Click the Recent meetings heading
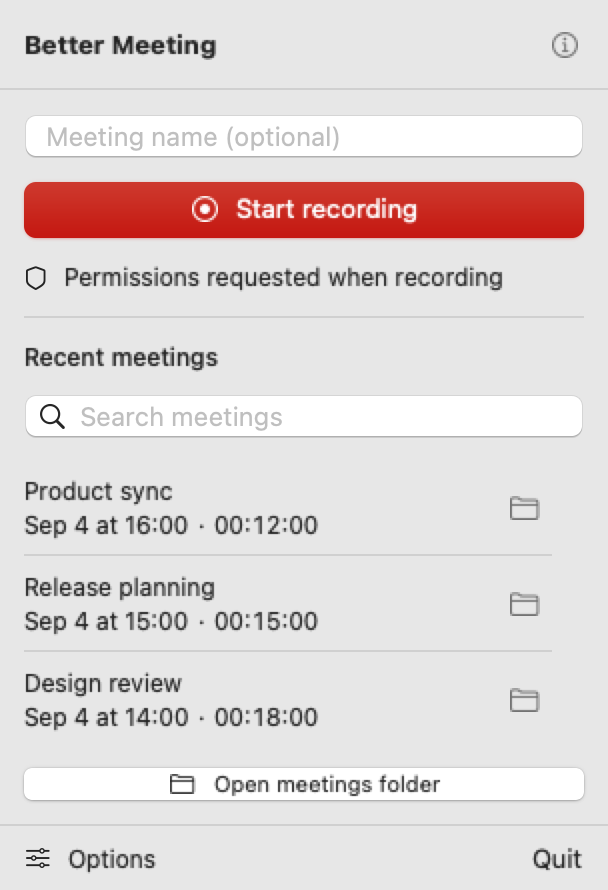 tap(121, 358)
